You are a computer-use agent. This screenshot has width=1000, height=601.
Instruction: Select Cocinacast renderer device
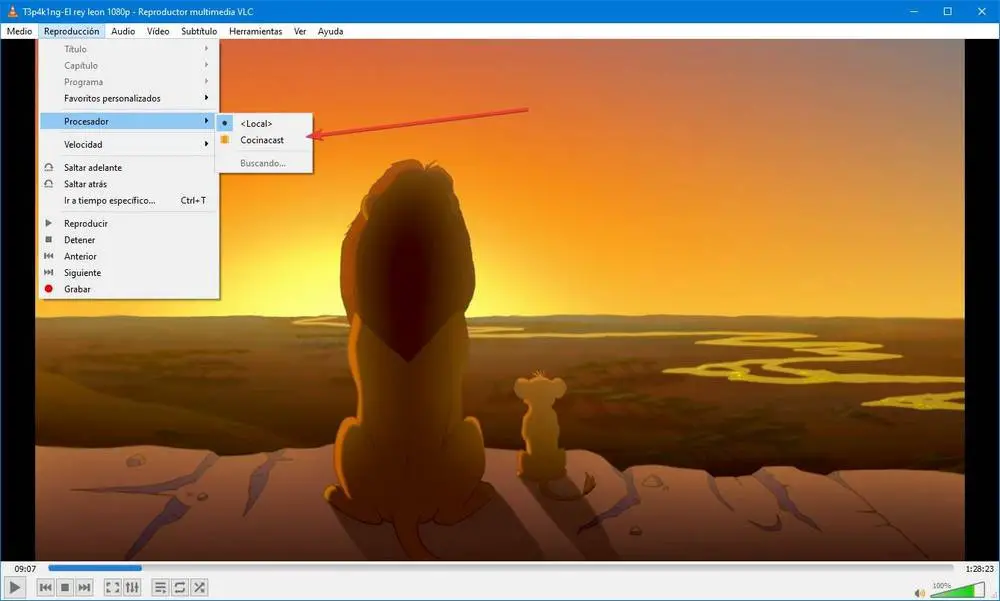pos(264,140)
